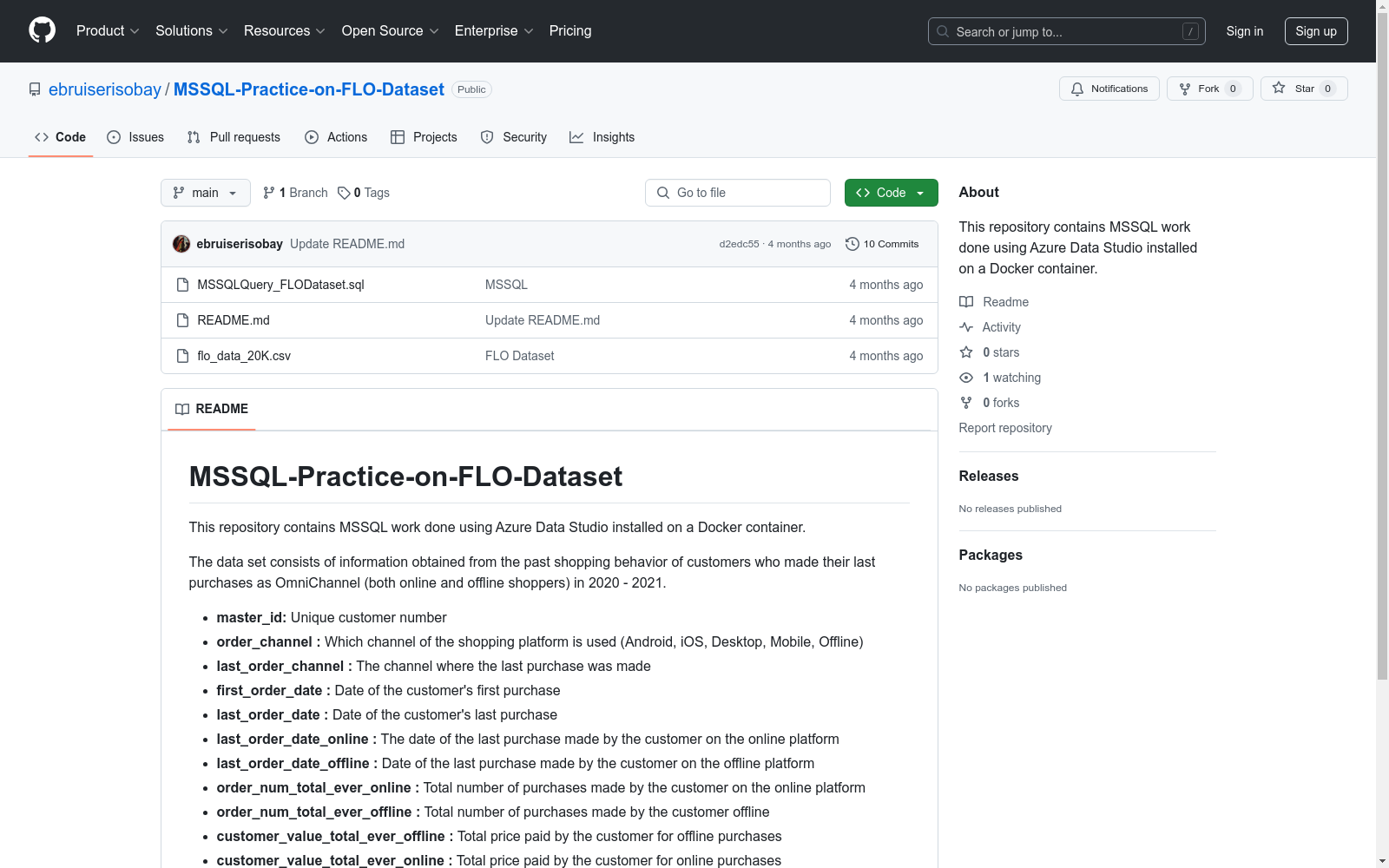The image size is (1389, 868).
Task: Open the Releases heading link
Action: (x=989, y=476)
